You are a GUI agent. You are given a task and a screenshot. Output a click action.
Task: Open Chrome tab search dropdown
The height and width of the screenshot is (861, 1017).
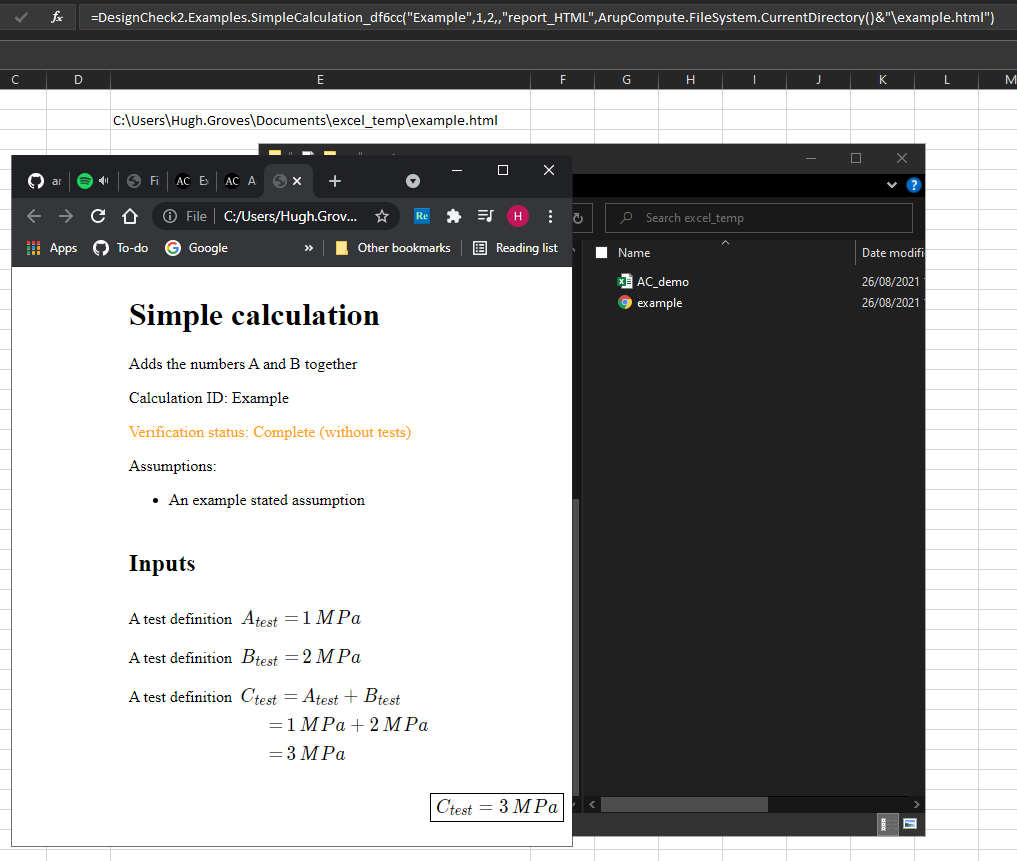tap(413, 181)
